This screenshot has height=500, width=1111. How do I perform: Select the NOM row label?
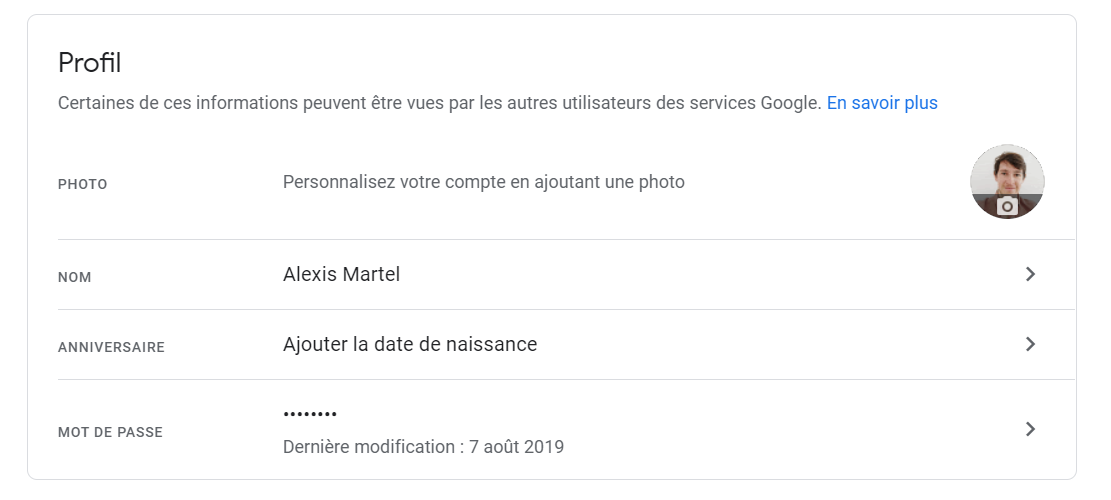coord(75,277)
